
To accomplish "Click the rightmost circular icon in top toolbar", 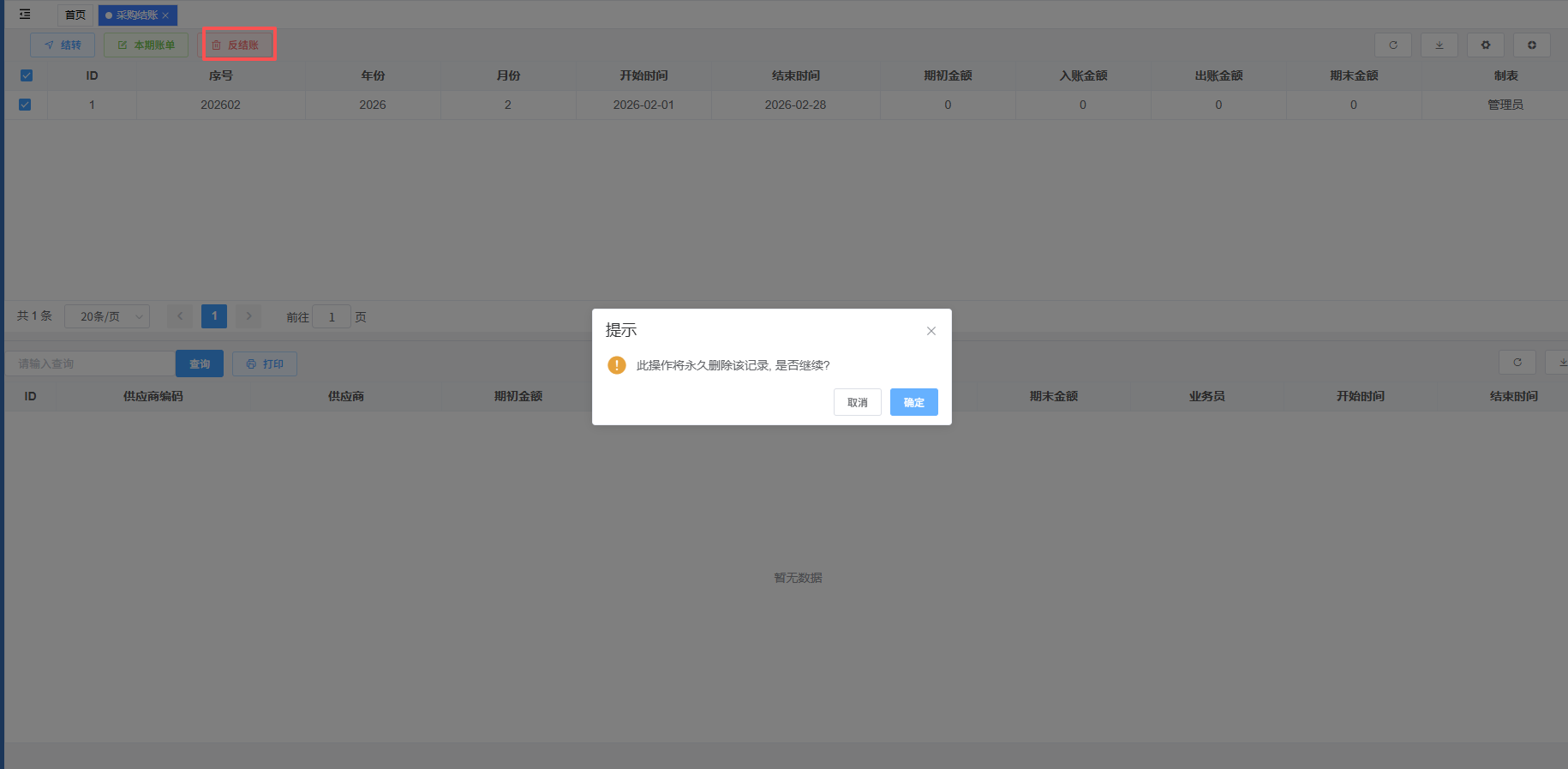I will [1531, 45].
